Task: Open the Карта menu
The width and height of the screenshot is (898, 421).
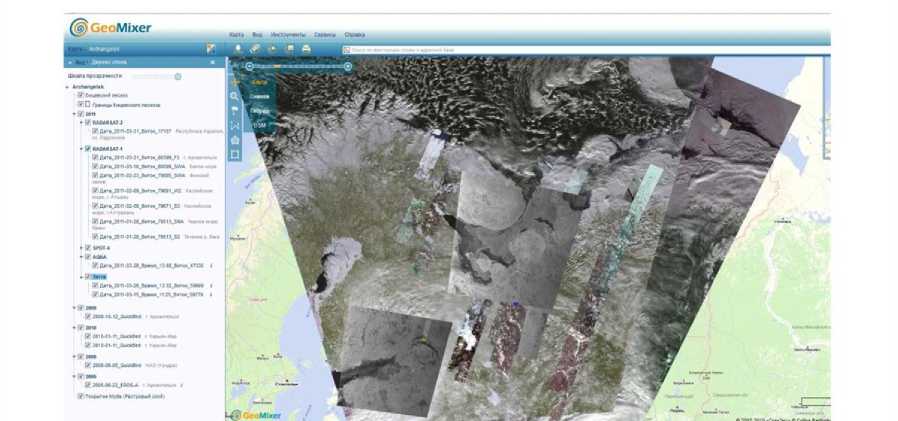Action: 237,35
